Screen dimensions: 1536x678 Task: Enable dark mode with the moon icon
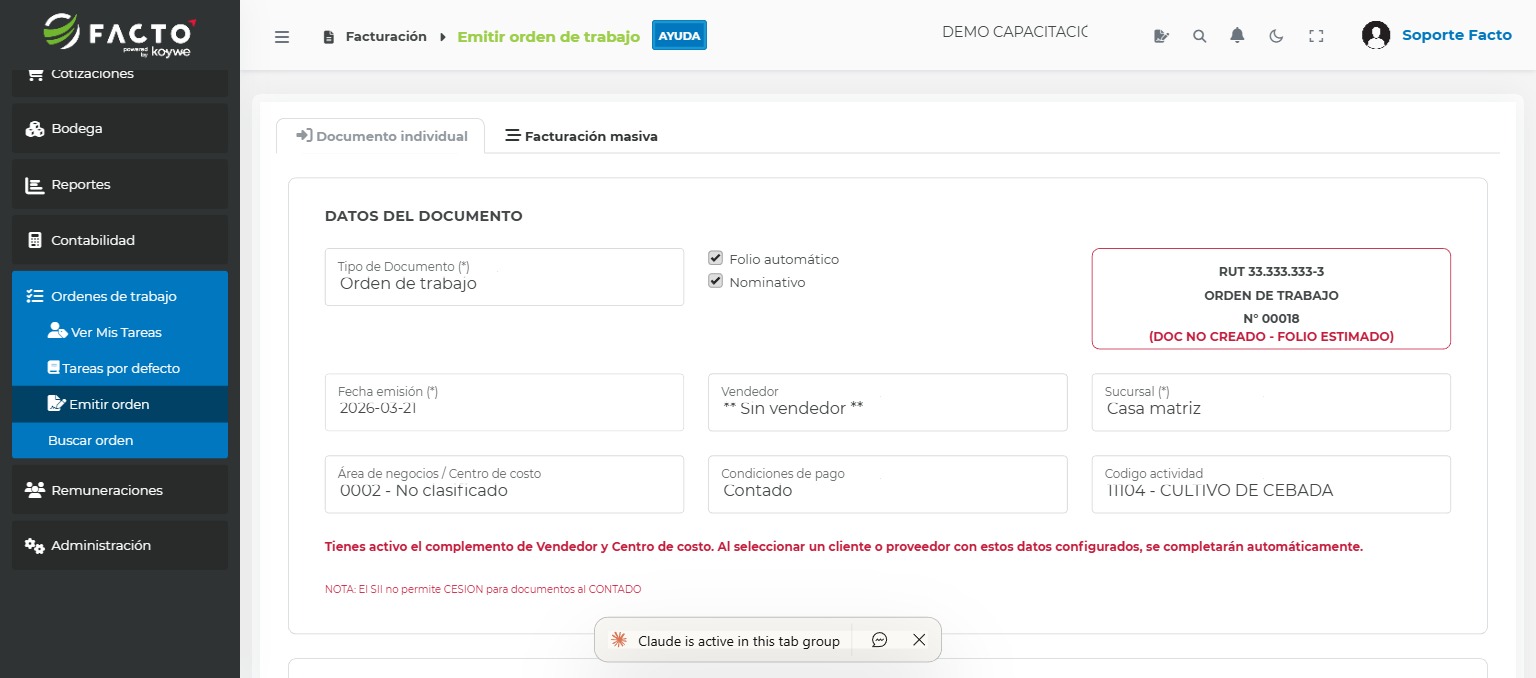[x=1276, y=34]
